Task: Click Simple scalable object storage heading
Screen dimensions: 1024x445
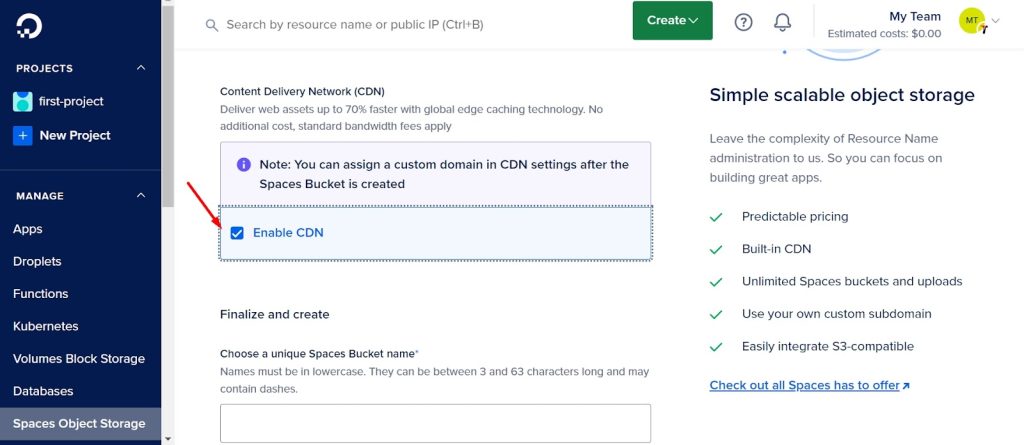Action: tap(842, 95)
